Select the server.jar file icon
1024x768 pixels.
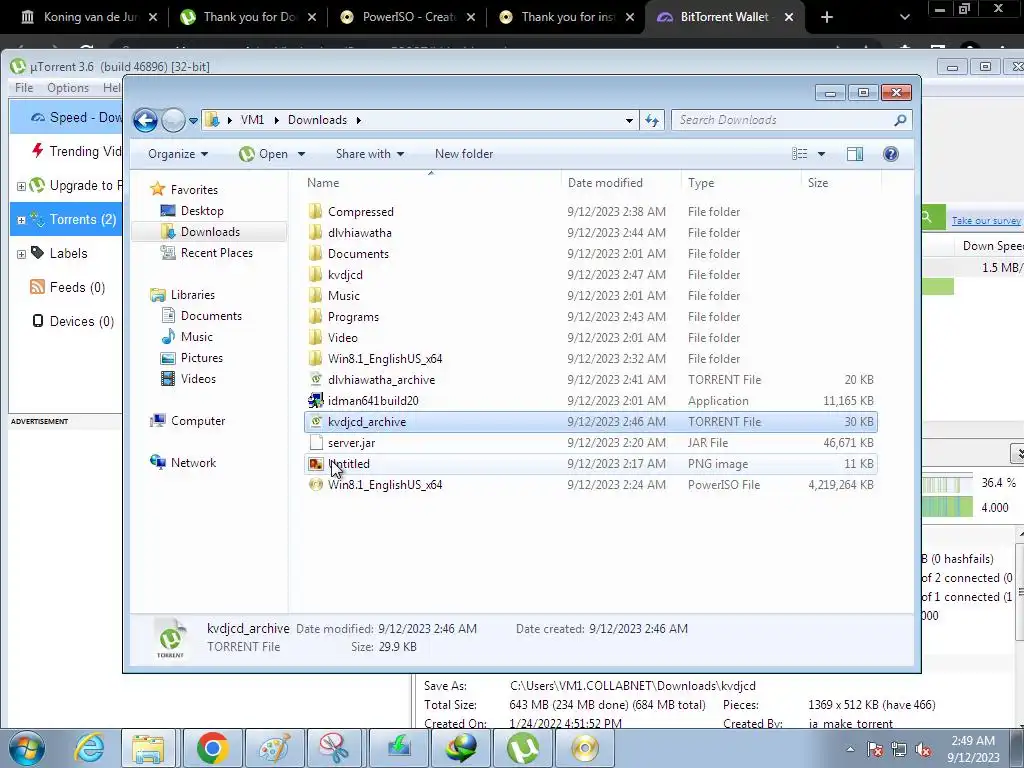[315, 443]
